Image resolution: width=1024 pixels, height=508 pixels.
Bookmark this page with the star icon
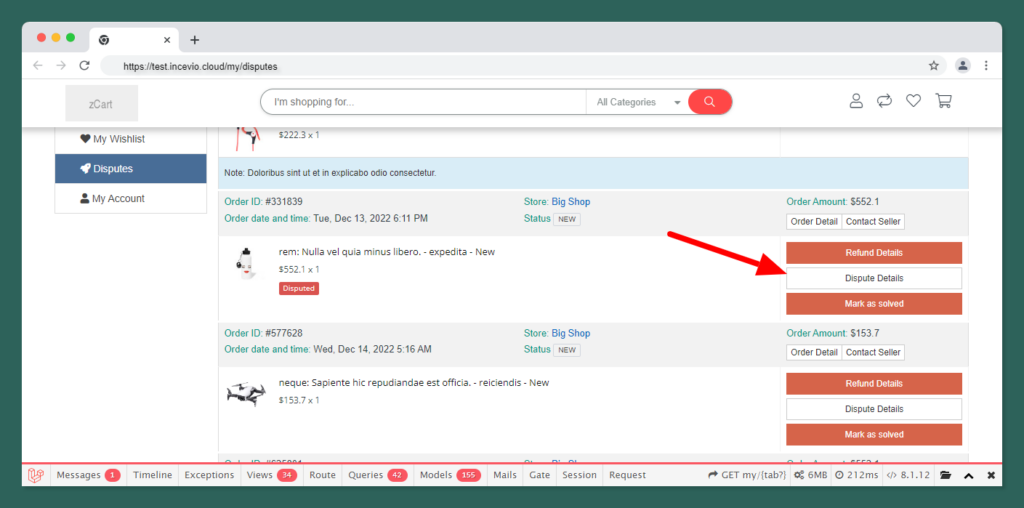click(934, 66)
